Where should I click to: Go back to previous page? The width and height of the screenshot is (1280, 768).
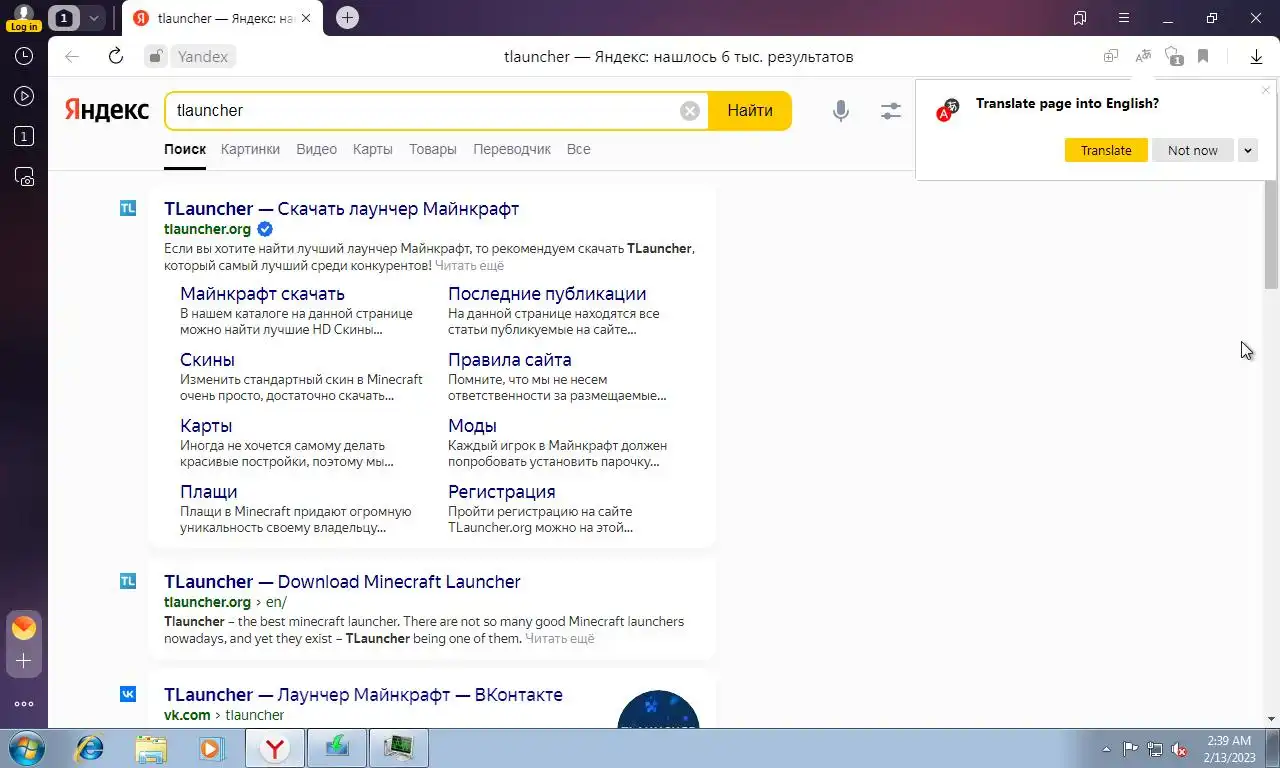72,57
